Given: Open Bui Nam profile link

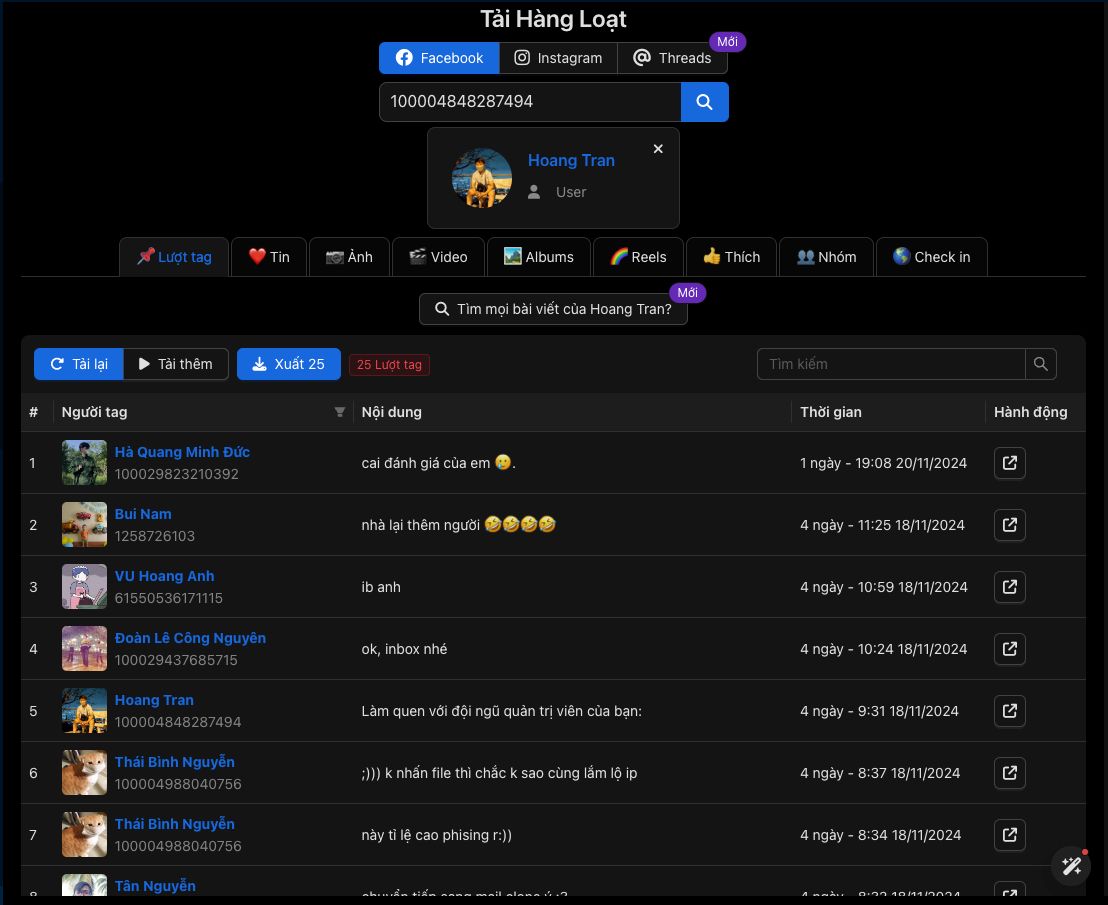Looking at the screenshot, I should click(143, 514).
